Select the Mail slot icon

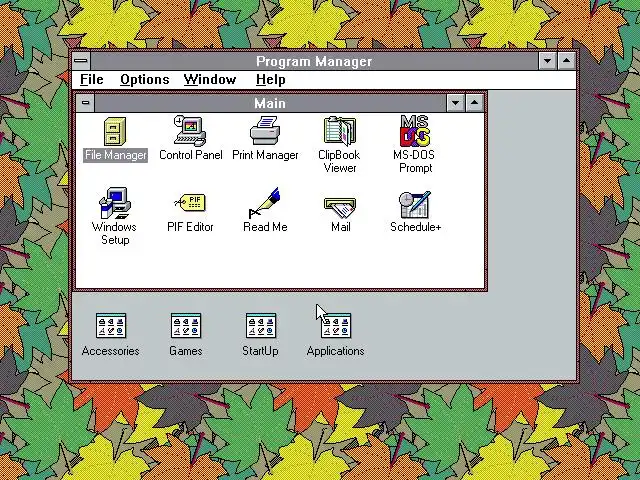[340, 208]
